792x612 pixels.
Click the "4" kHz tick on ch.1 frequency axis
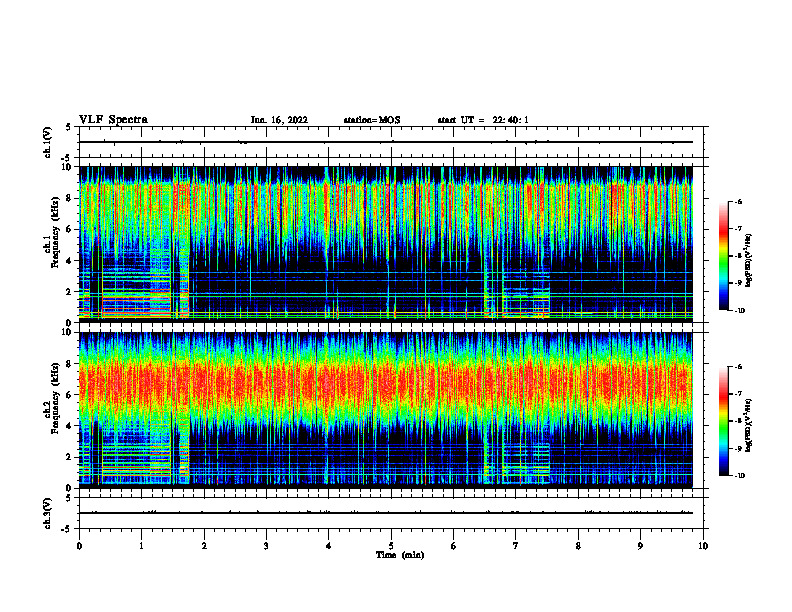(x=70, y=261)
